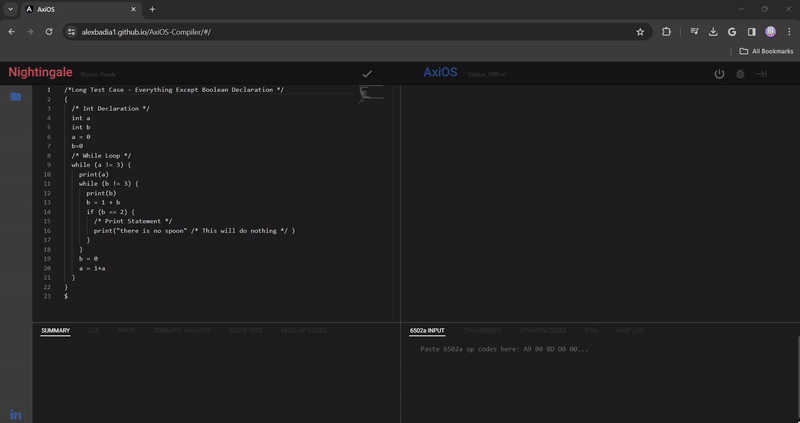Click the browser address bar URL

(146, 32)
